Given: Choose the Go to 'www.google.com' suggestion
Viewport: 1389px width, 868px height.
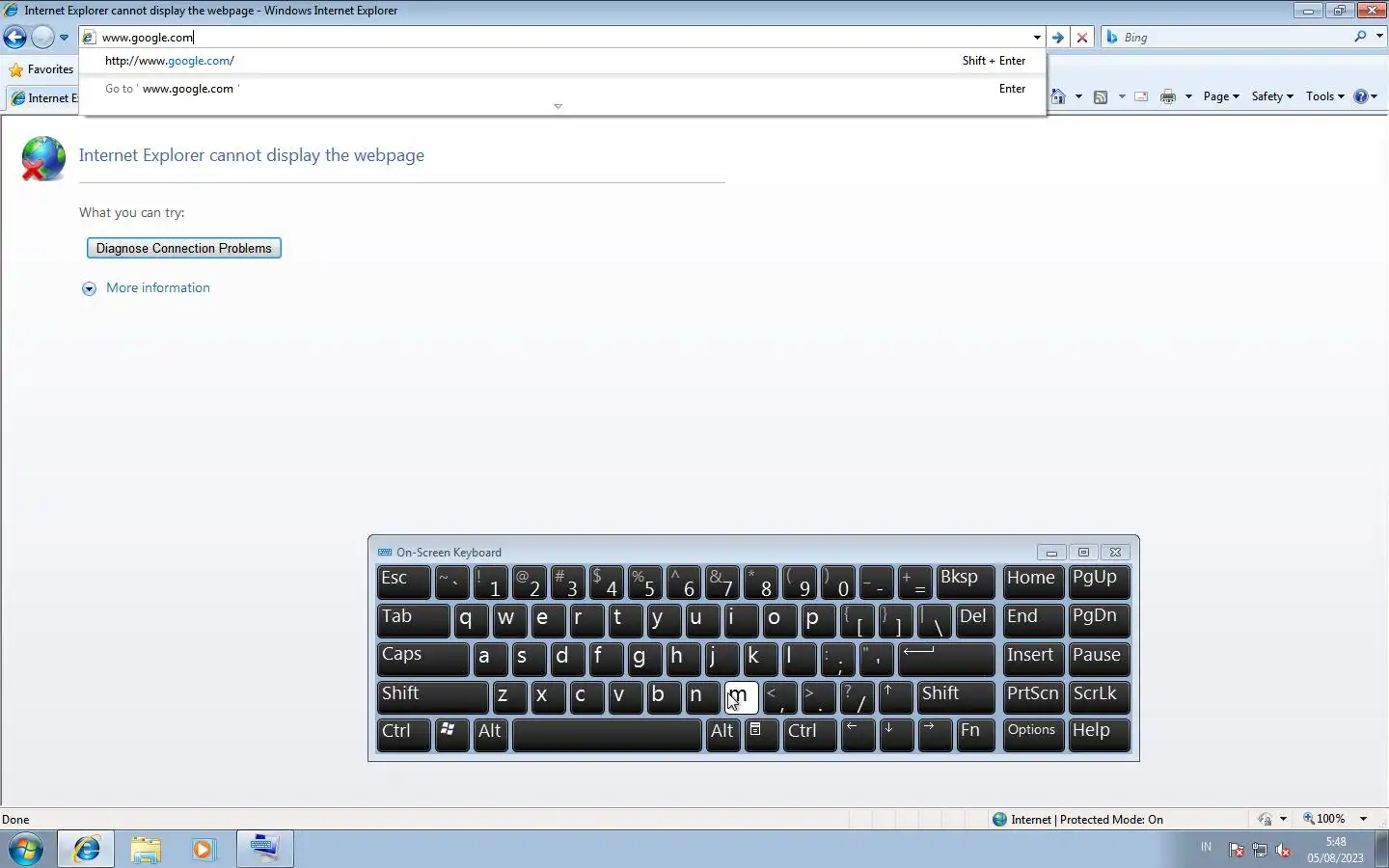Looking at the screenshot, I should (563, 89).
